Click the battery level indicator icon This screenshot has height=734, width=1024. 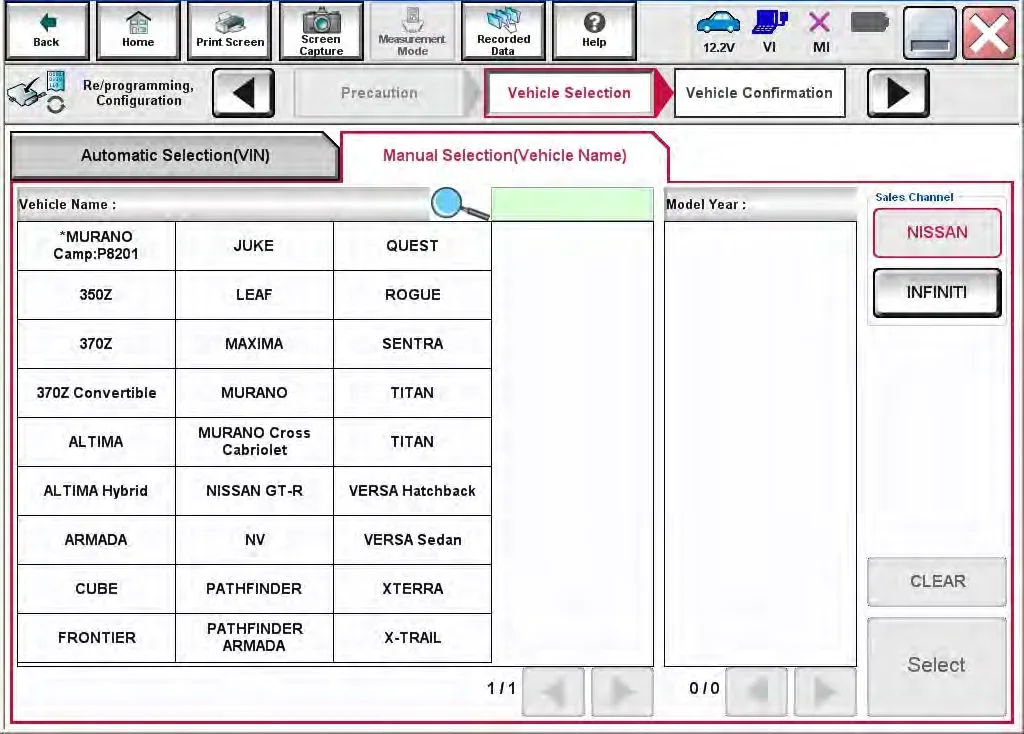point(869,24)
